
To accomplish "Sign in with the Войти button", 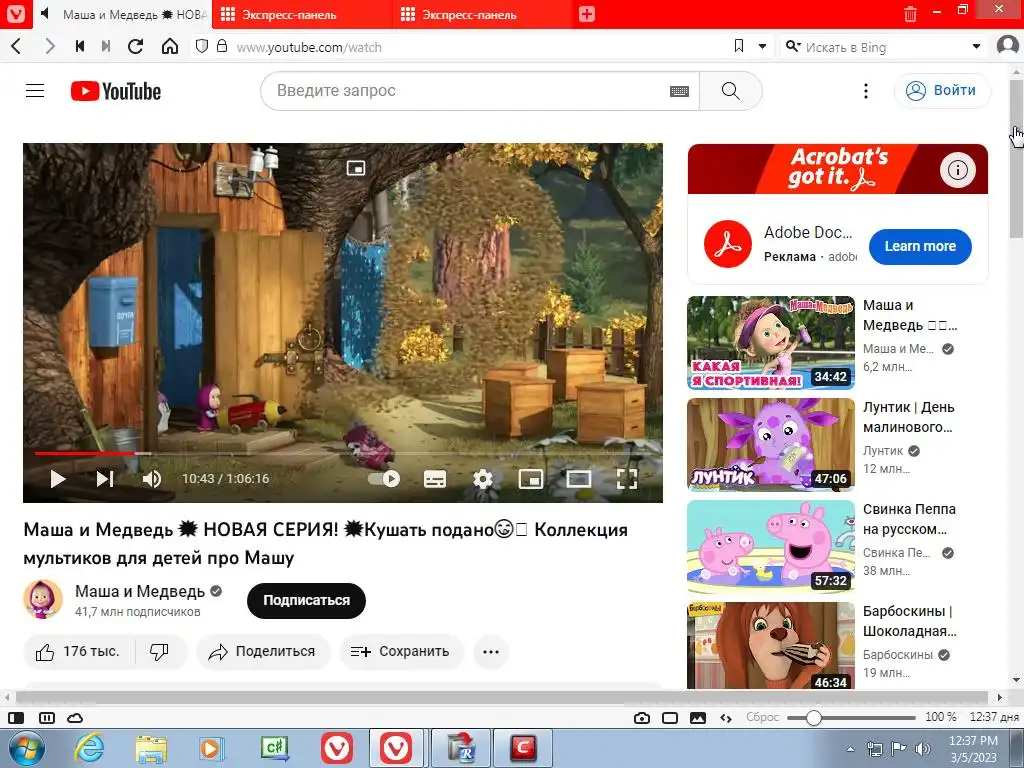I will tap(942, 91).
